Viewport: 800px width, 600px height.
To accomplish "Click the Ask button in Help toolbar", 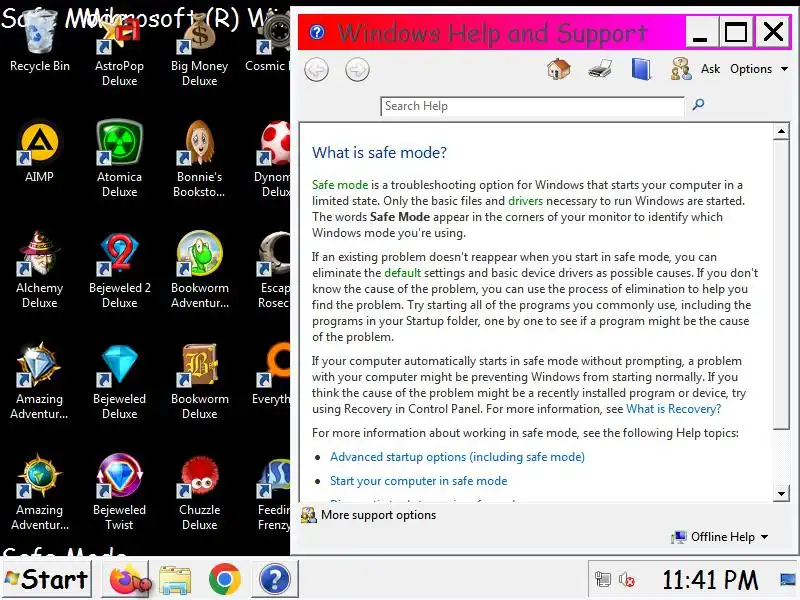I will click(x=695, y=69).
